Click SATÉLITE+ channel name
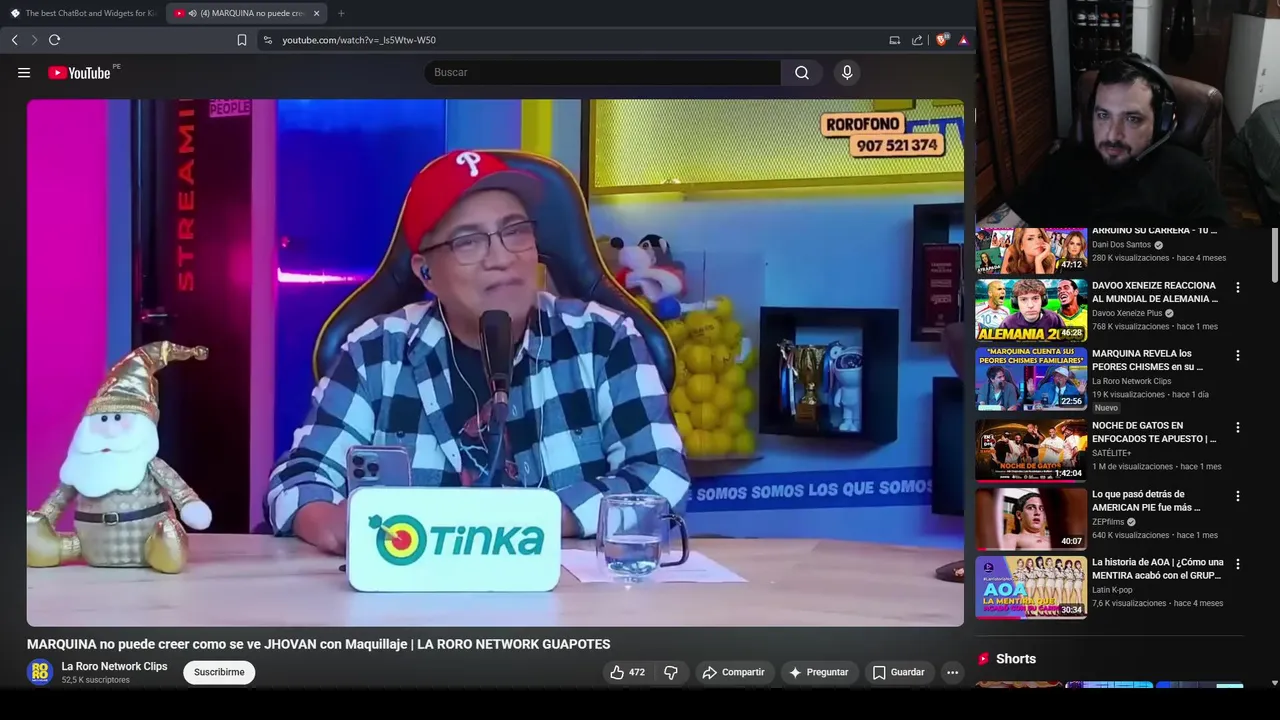The width and height of the screenshot is (1280, 720). click(x=1111, y=454)
